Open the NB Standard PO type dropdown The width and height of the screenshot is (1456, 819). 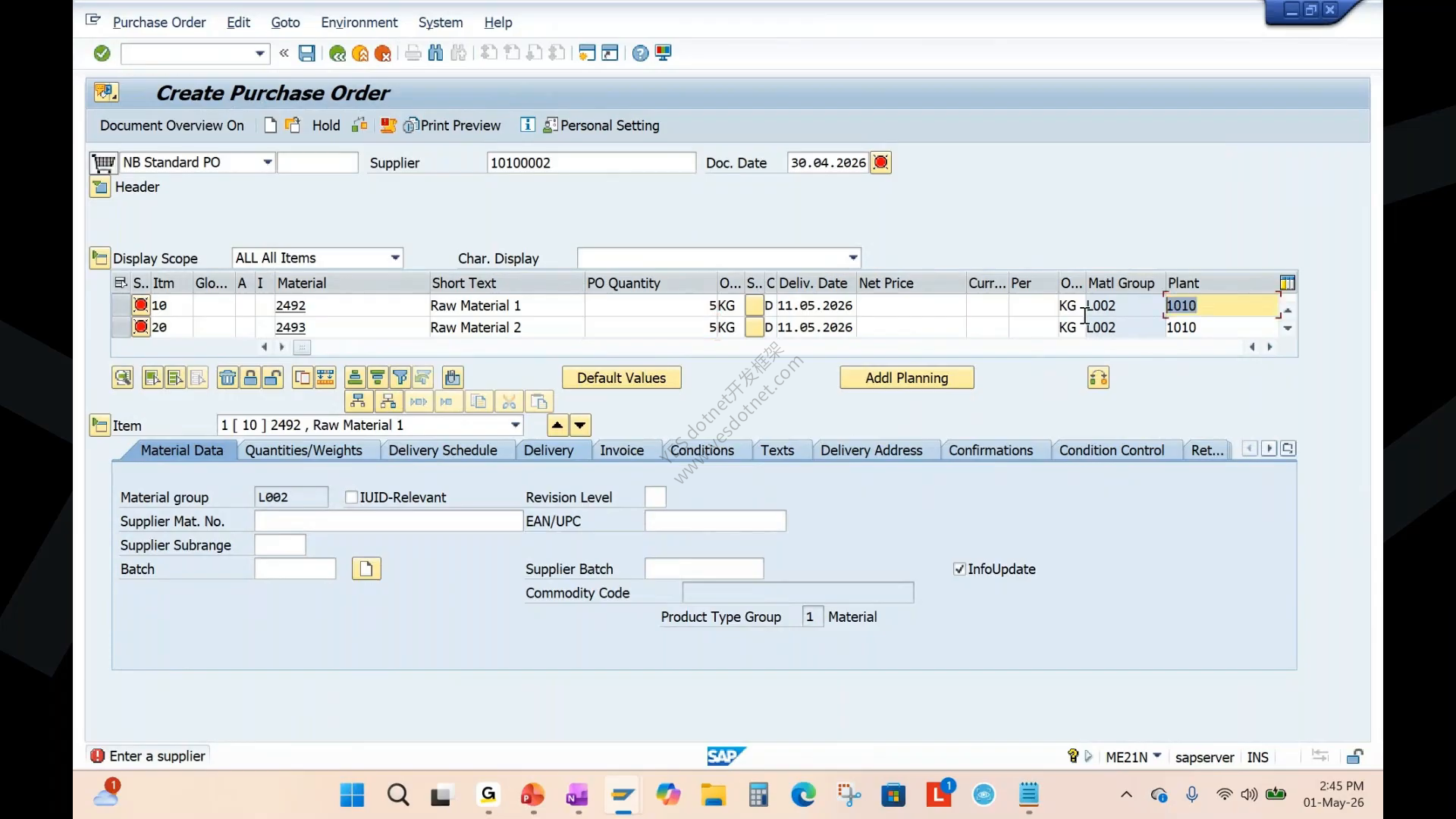pos(267,162)
